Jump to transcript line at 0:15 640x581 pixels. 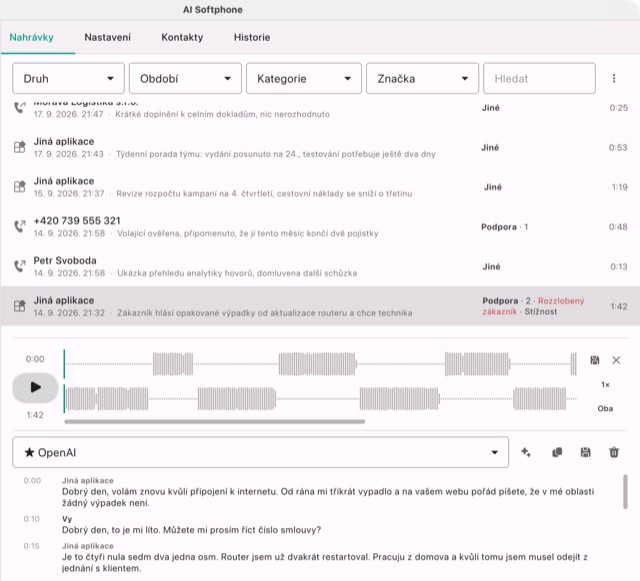tap(31, 546)
